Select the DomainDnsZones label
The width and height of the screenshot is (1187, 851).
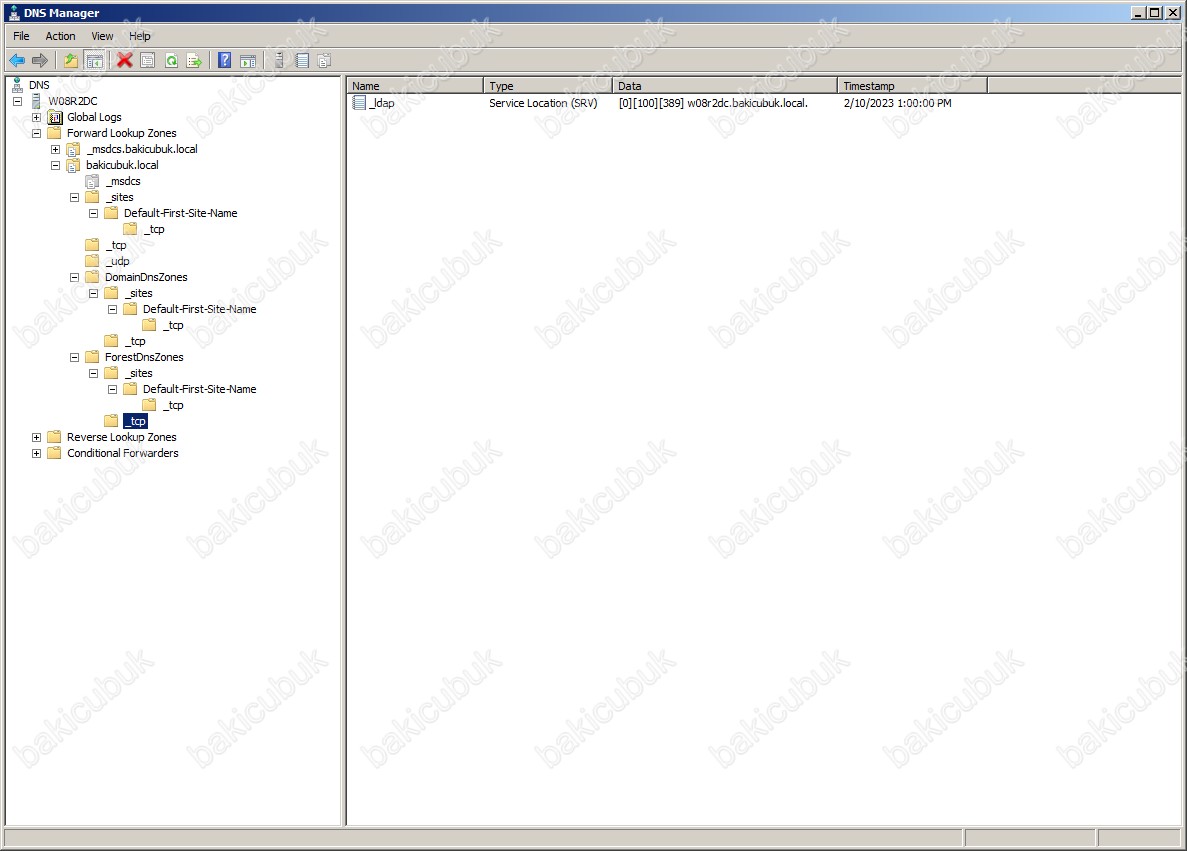point(146,277)
